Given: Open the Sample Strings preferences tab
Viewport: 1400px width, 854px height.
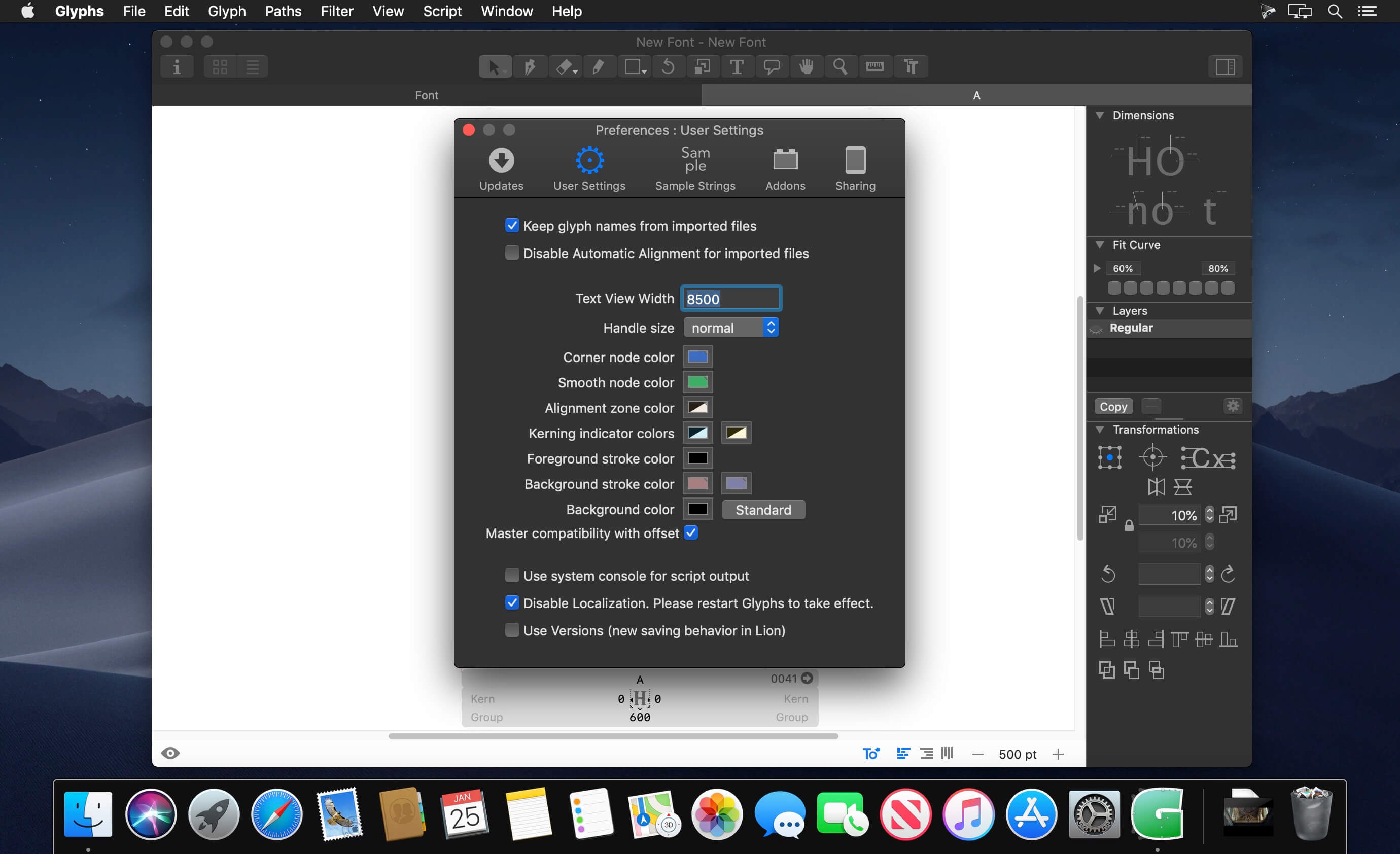Looking at the screenshot, I should pos(695,169).
